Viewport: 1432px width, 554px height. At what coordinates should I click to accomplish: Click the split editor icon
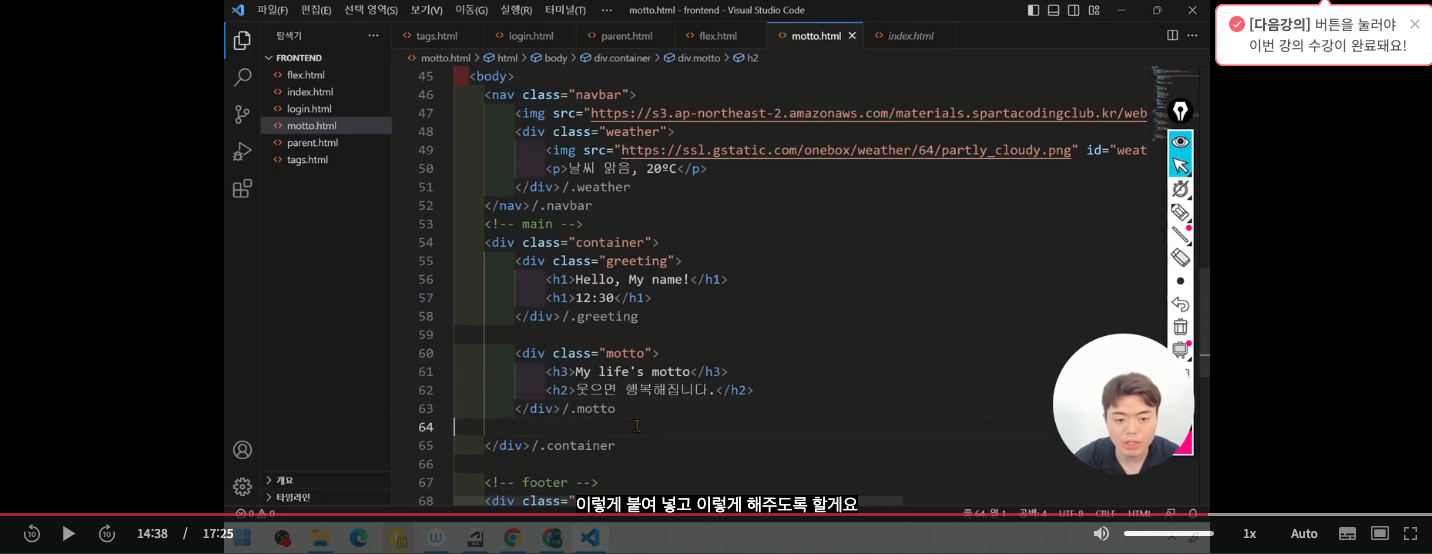pyautogui.click(x=1172, y=35)
